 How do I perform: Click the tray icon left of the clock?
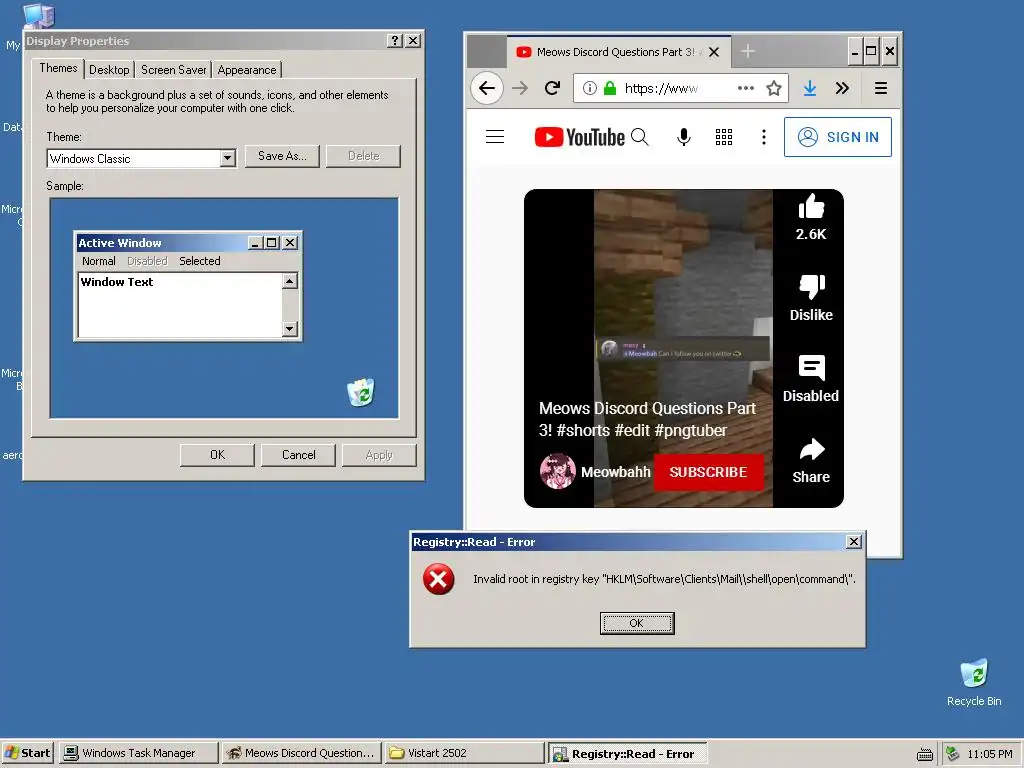(x=953, y=754)
